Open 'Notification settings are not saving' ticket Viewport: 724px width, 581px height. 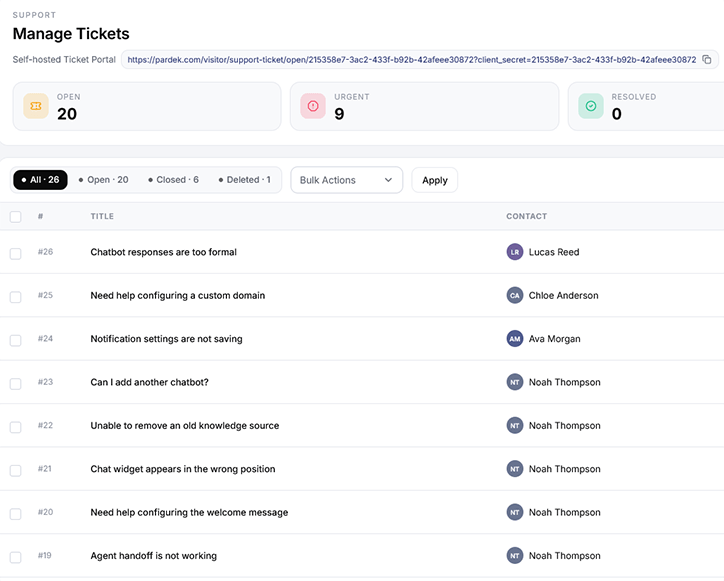pos(166,339)
